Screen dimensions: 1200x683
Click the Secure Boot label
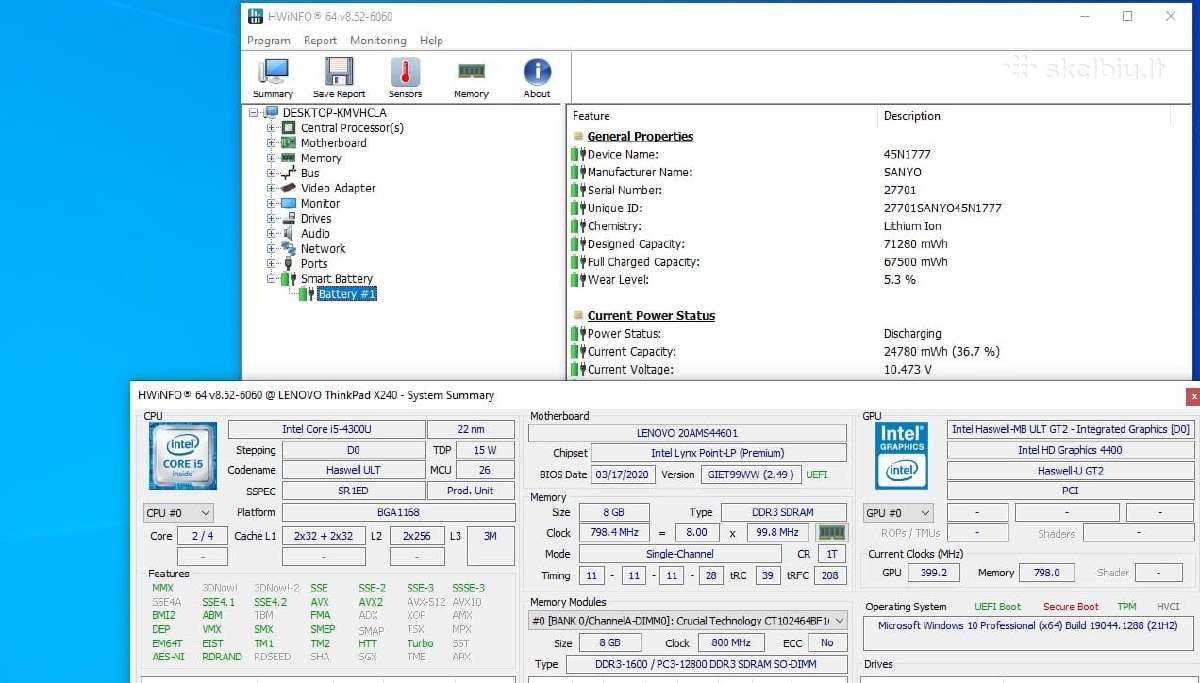coord(1071,607)
